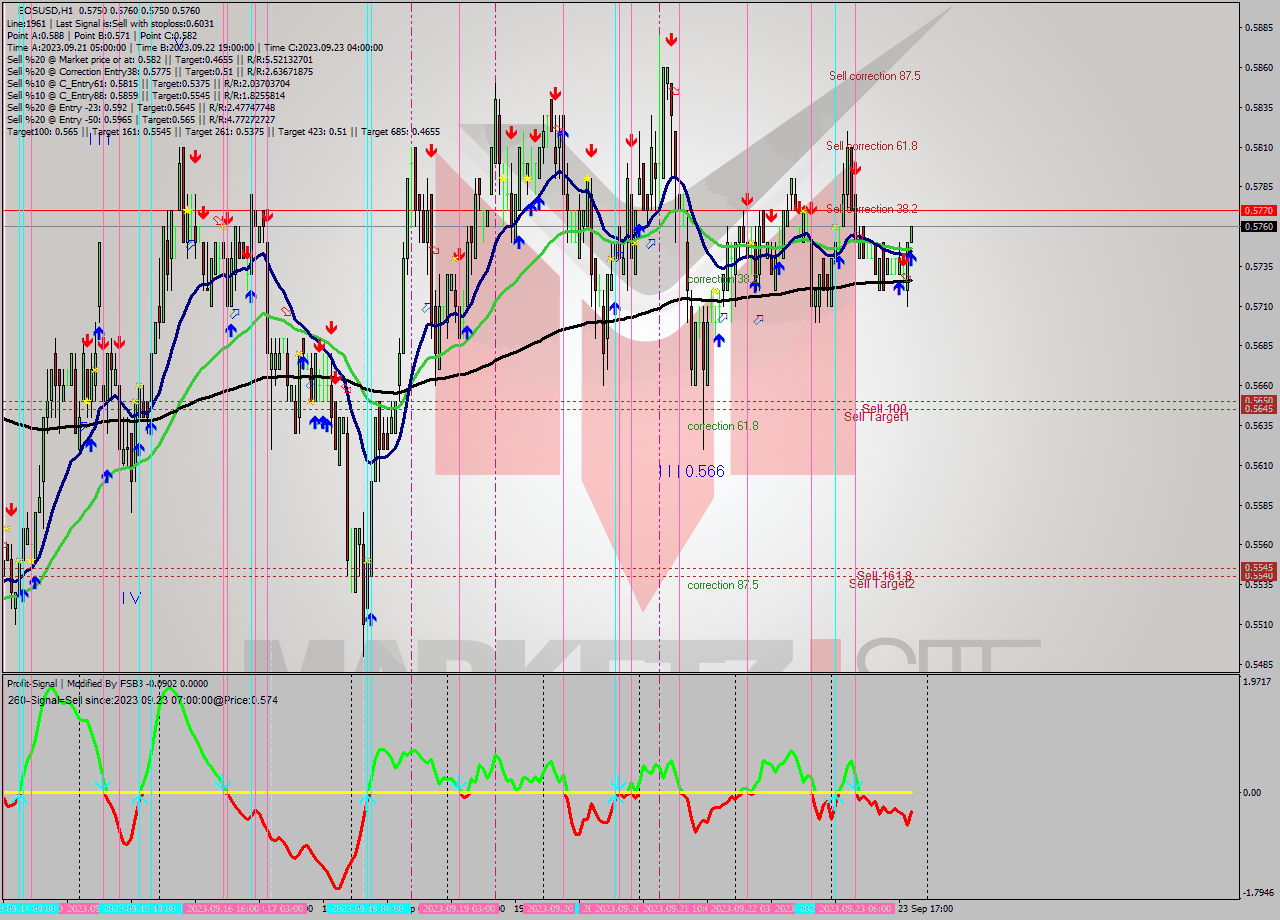Click the '260-Signal=Sell since:2023.09.23' indicator text

click(142, 700)
